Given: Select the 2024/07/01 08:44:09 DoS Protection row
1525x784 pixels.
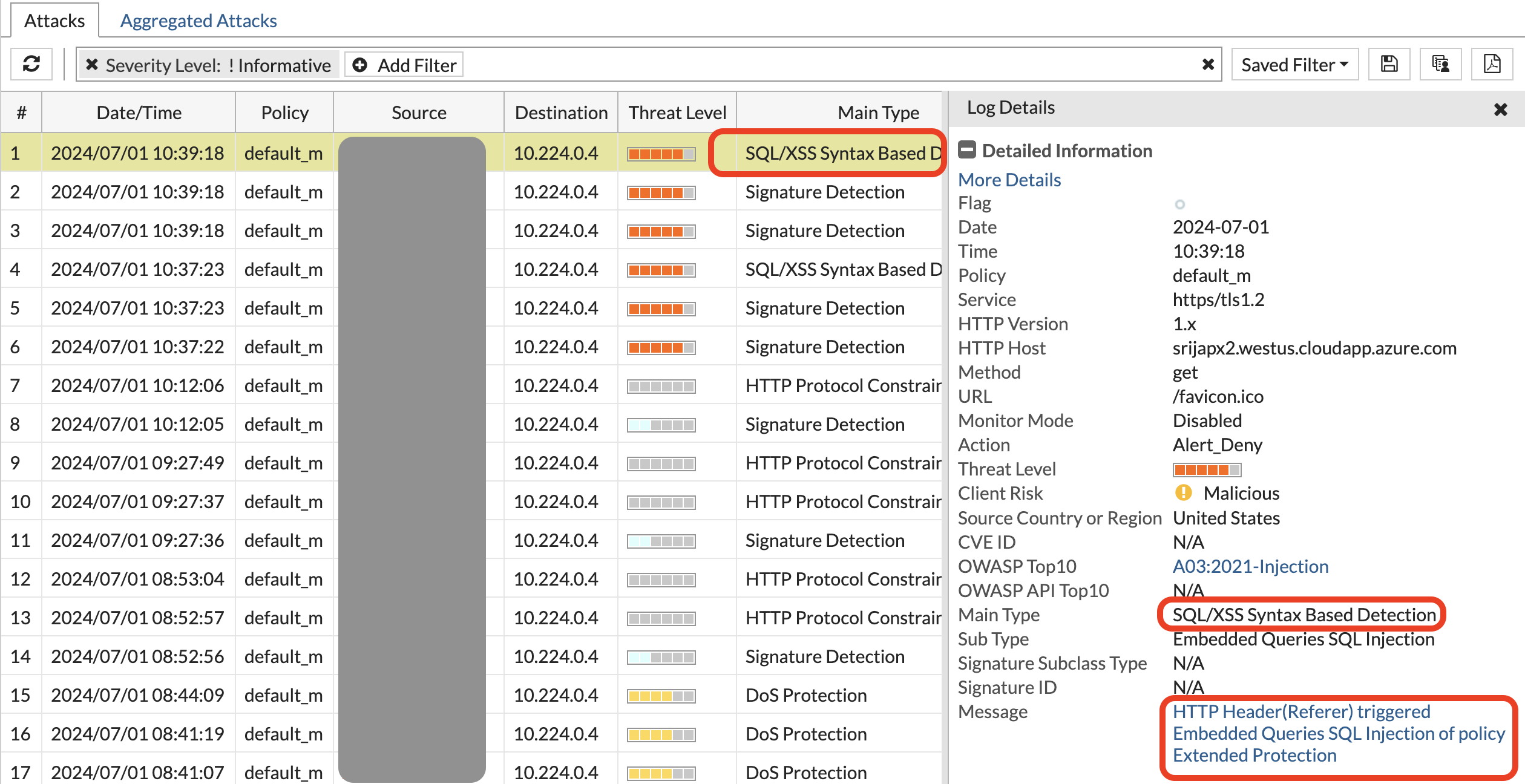Looking at the screenshot, I should tap(471, 695).
